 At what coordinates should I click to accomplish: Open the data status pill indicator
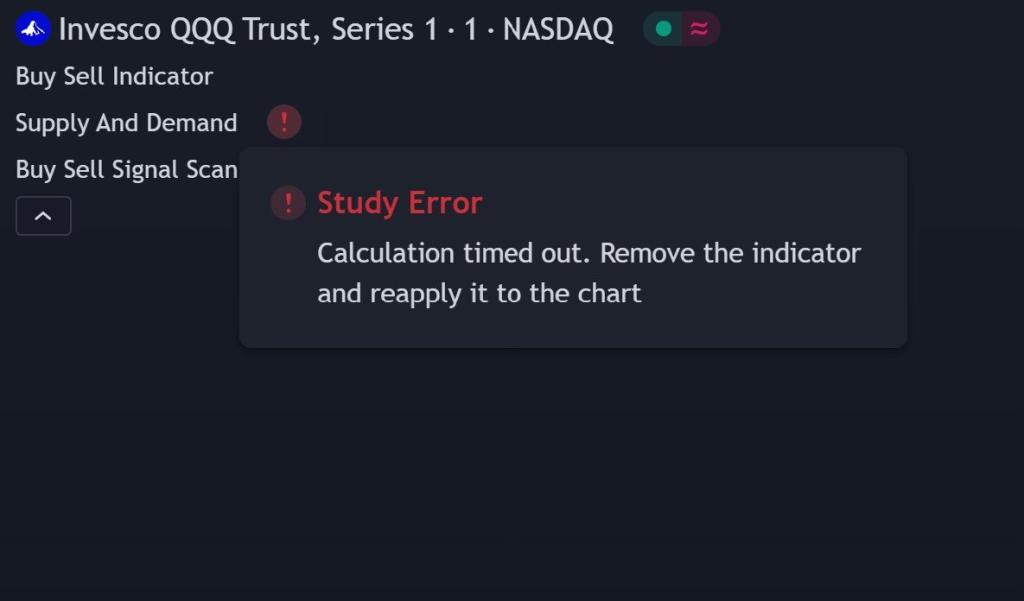[x=680, y=29]
